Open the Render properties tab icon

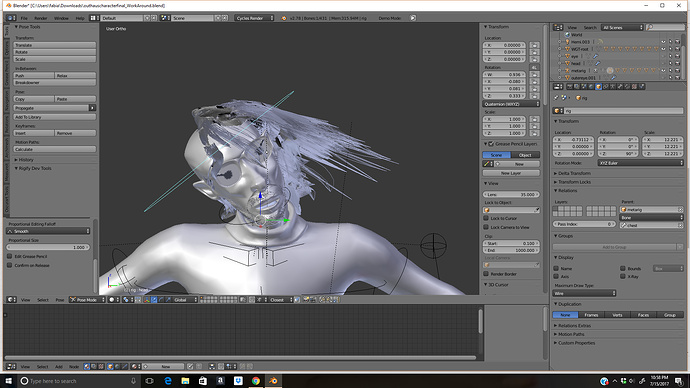(x=569, y=87)
